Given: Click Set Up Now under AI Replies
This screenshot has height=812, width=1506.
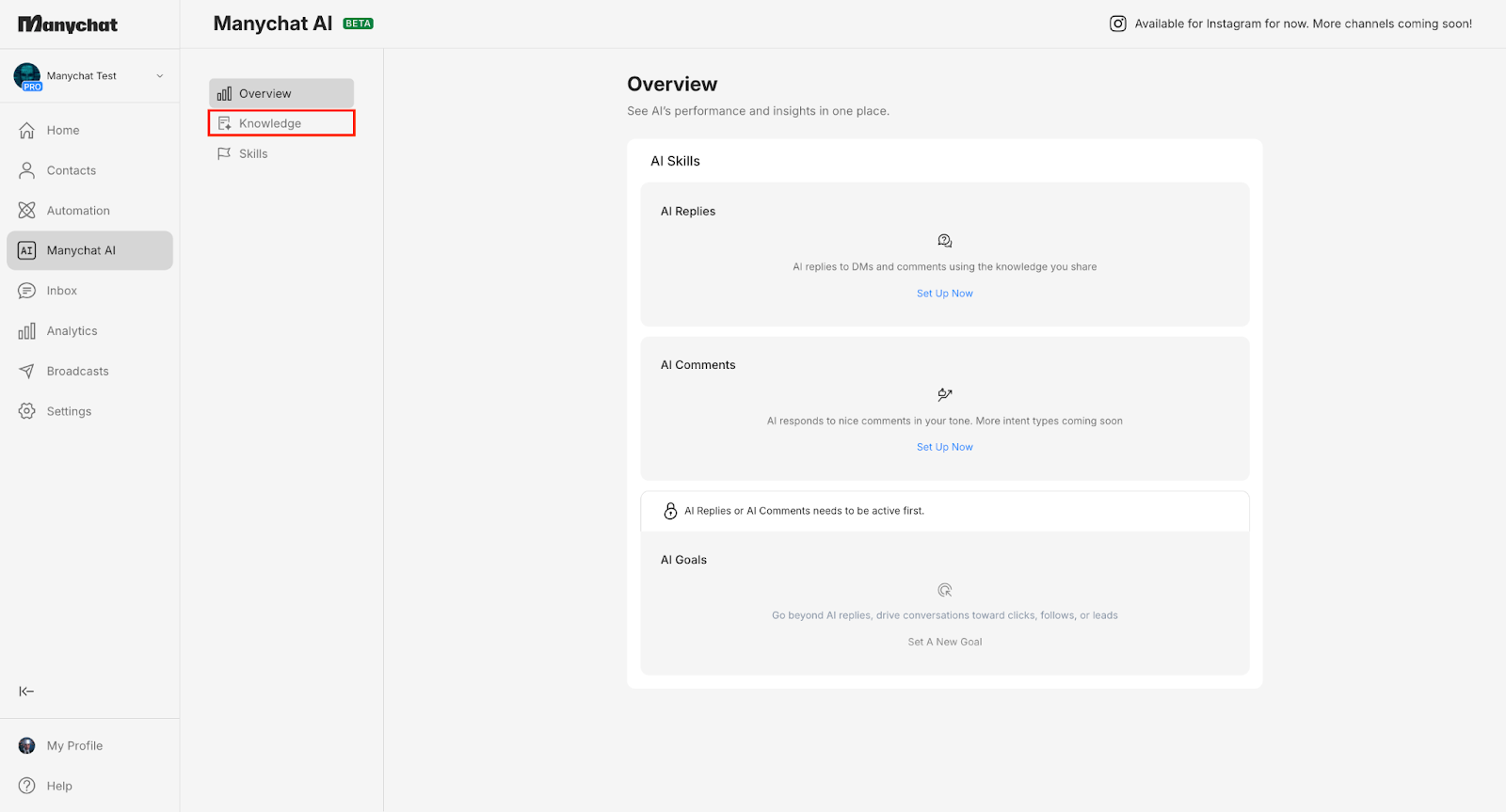Looking at the screenshot, I should pyautogui.click(x=944, y=294).
